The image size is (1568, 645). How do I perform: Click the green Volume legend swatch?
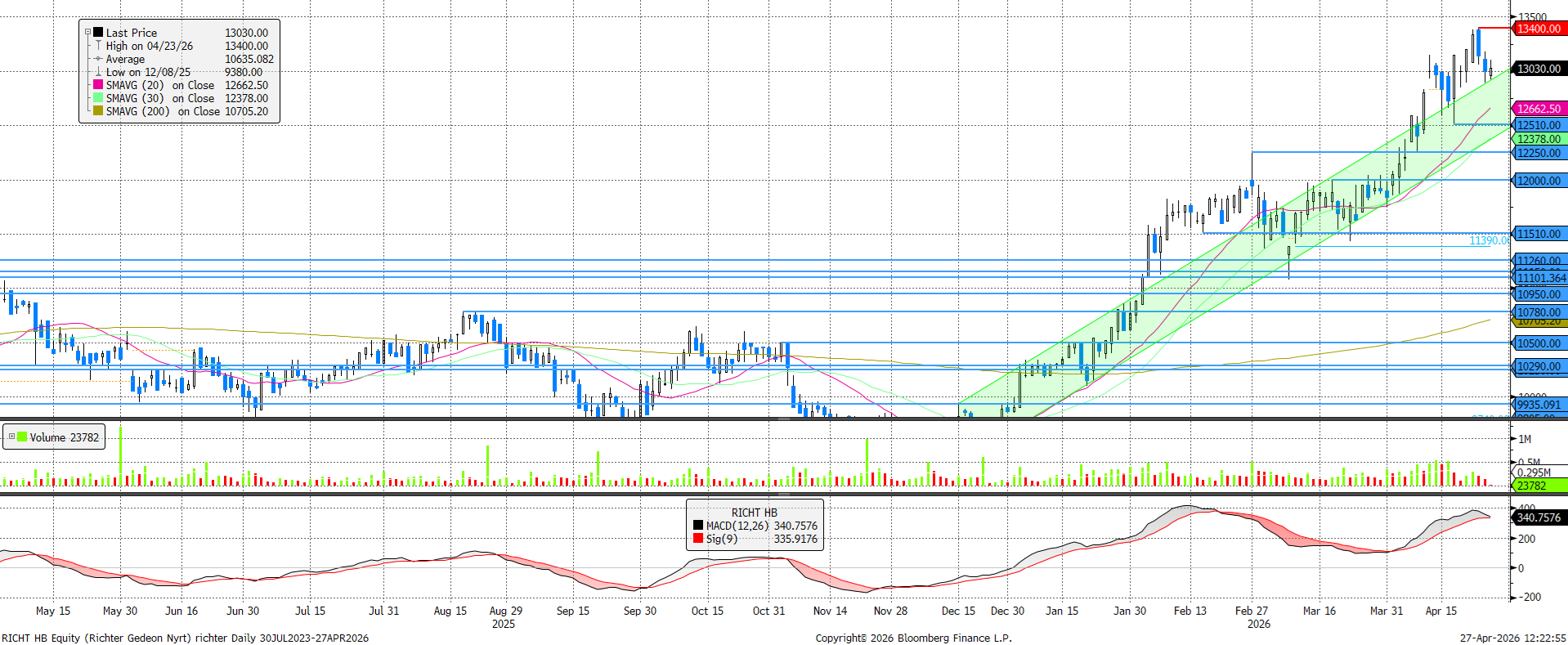(x=22, y=437)
